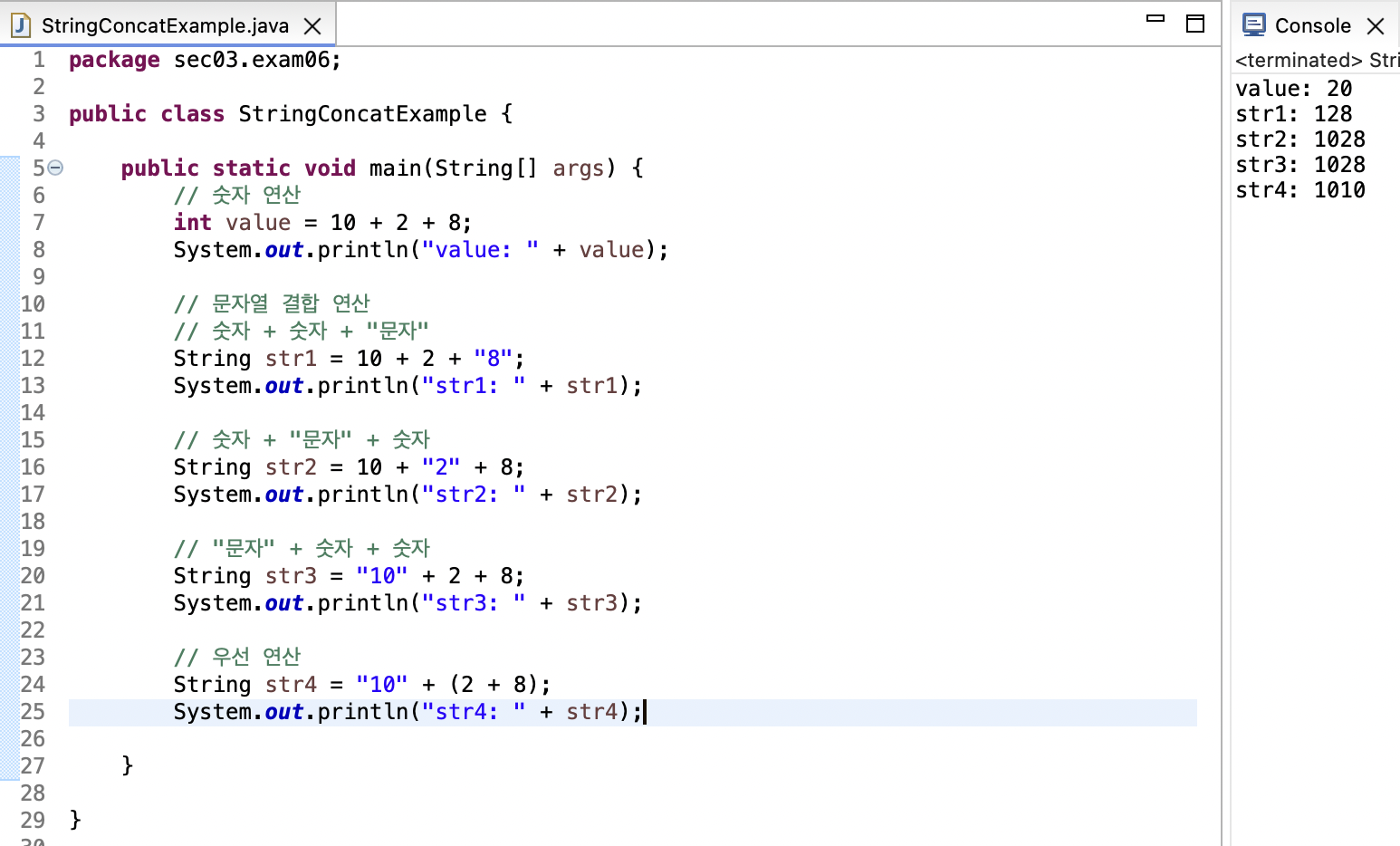Open the Console view tab
The height and width of the screenshot is (846, 1400).
click(1313, 25)
